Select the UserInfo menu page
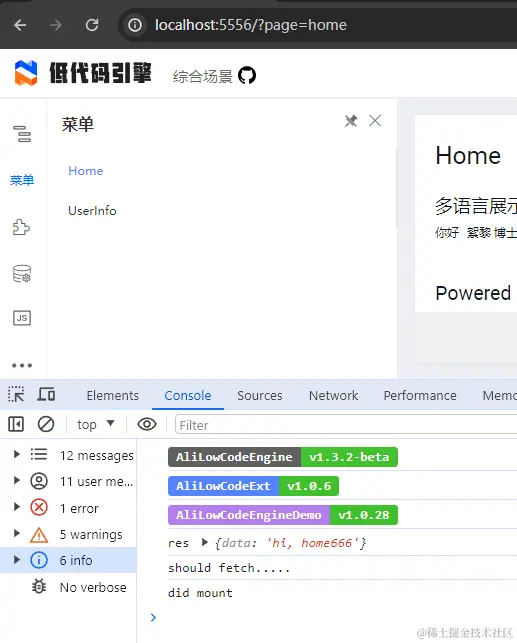 tap(92, 211)
